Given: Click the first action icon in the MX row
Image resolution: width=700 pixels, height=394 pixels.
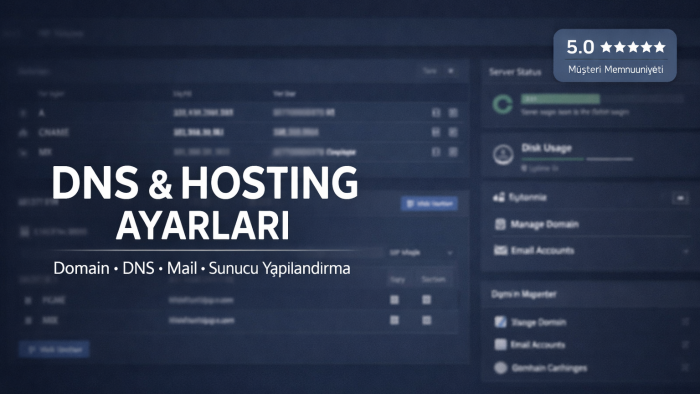Looking at the screenshot, I should (436, 152).
